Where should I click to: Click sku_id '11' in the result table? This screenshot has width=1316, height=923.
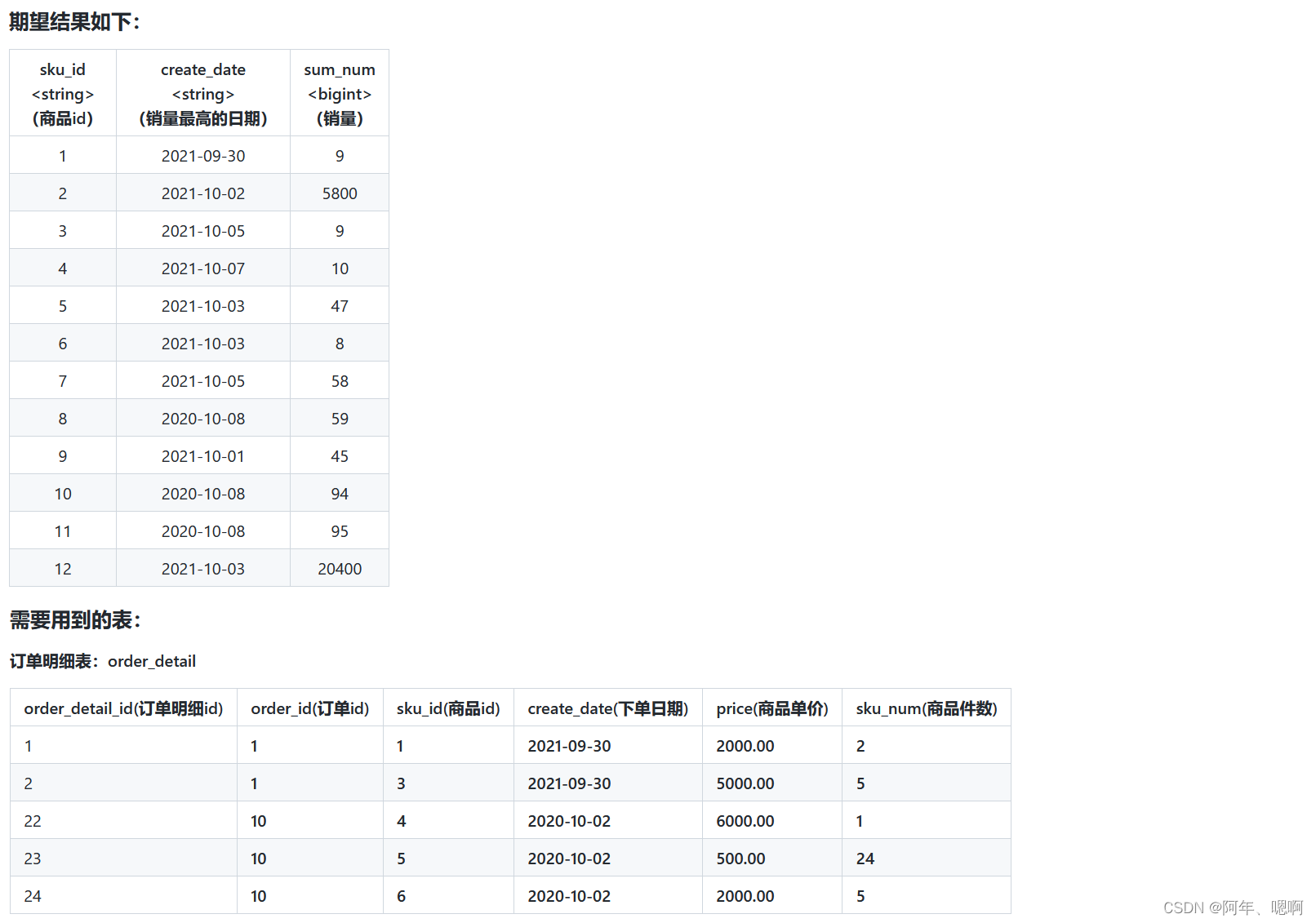pyautogui.click(x=63, y=531)
